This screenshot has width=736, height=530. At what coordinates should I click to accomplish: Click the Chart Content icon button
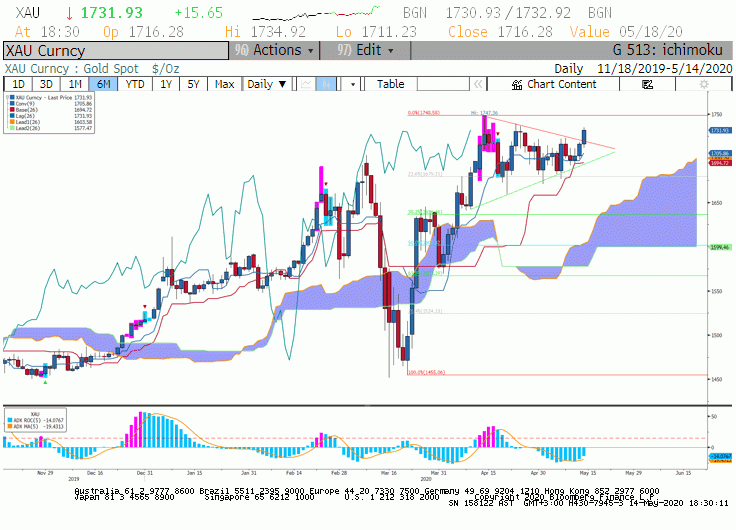point(553,84)
